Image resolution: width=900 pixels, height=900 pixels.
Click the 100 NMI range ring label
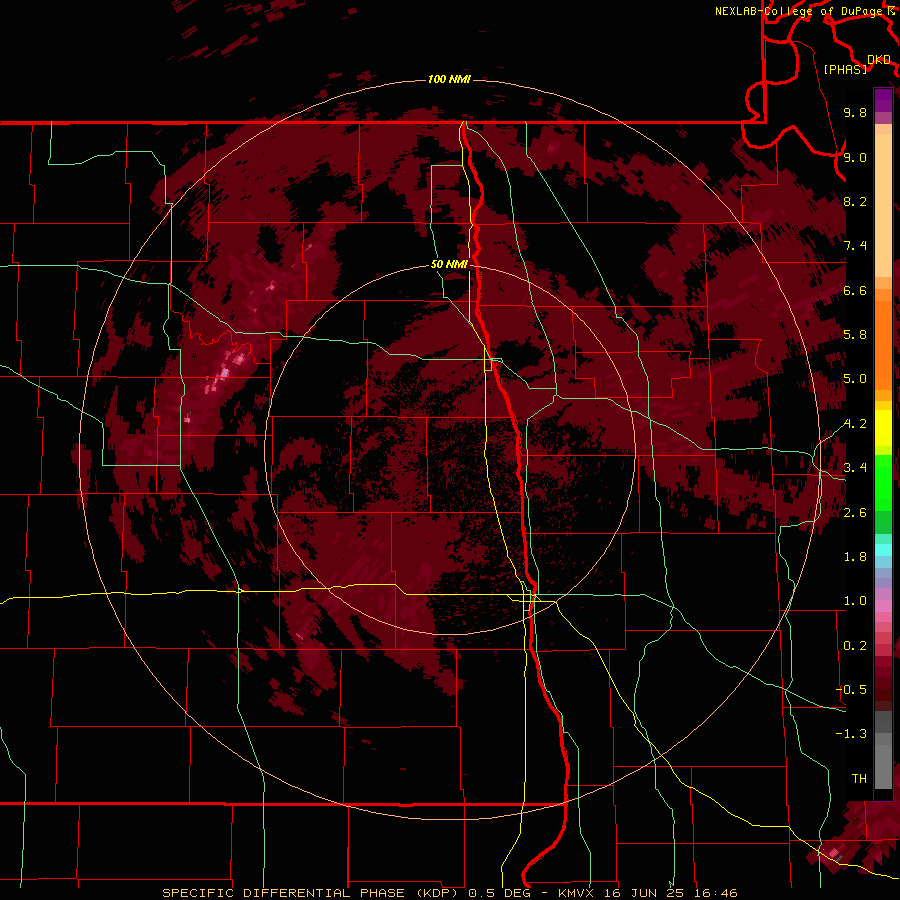point(449,79)
